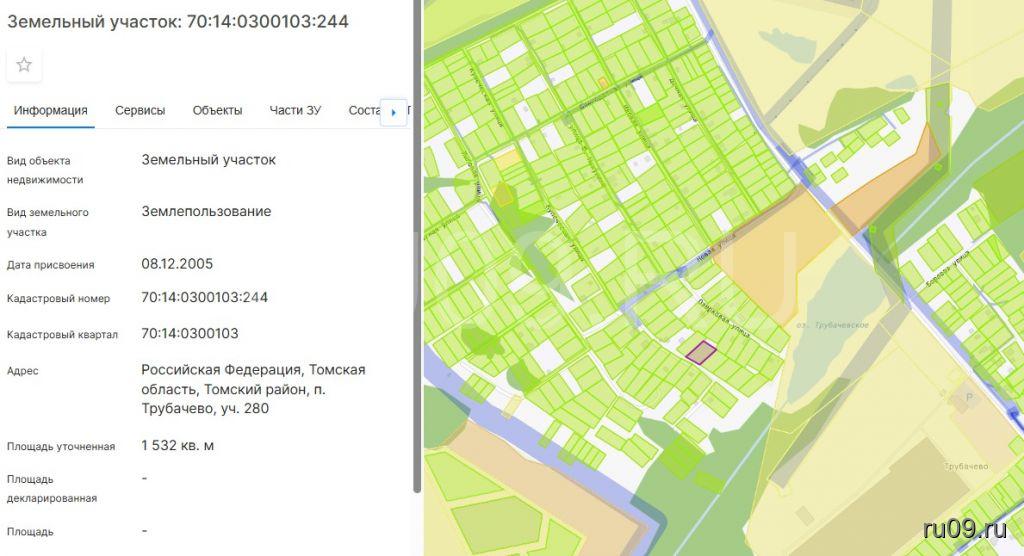Image resolution: width=1024 pixels, height=556 pixels.
Task: Click the parcel title heading text
Action: tap(178, 21)
